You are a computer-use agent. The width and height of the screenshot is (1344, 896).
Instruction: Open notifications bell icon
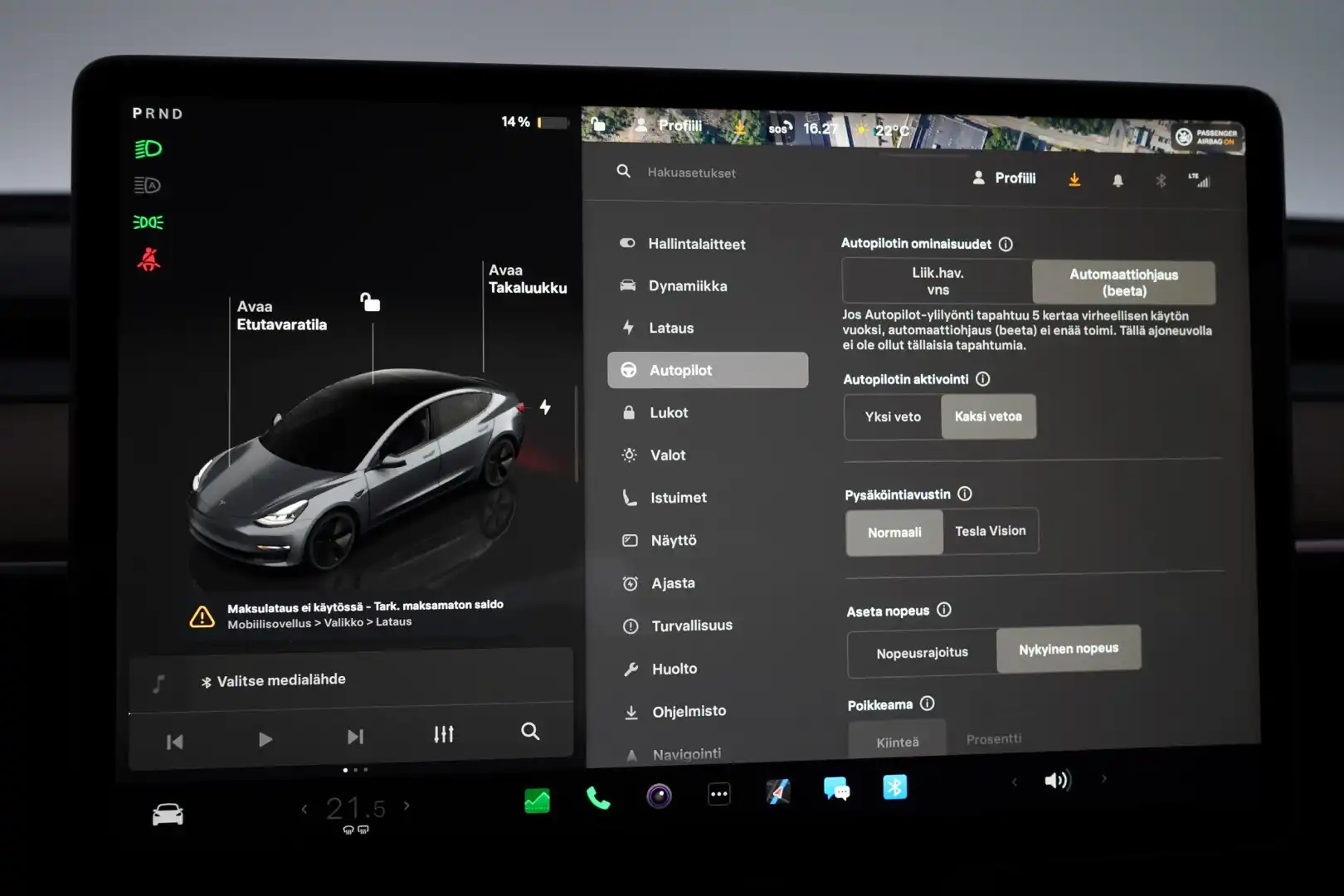pos(1118,180)
